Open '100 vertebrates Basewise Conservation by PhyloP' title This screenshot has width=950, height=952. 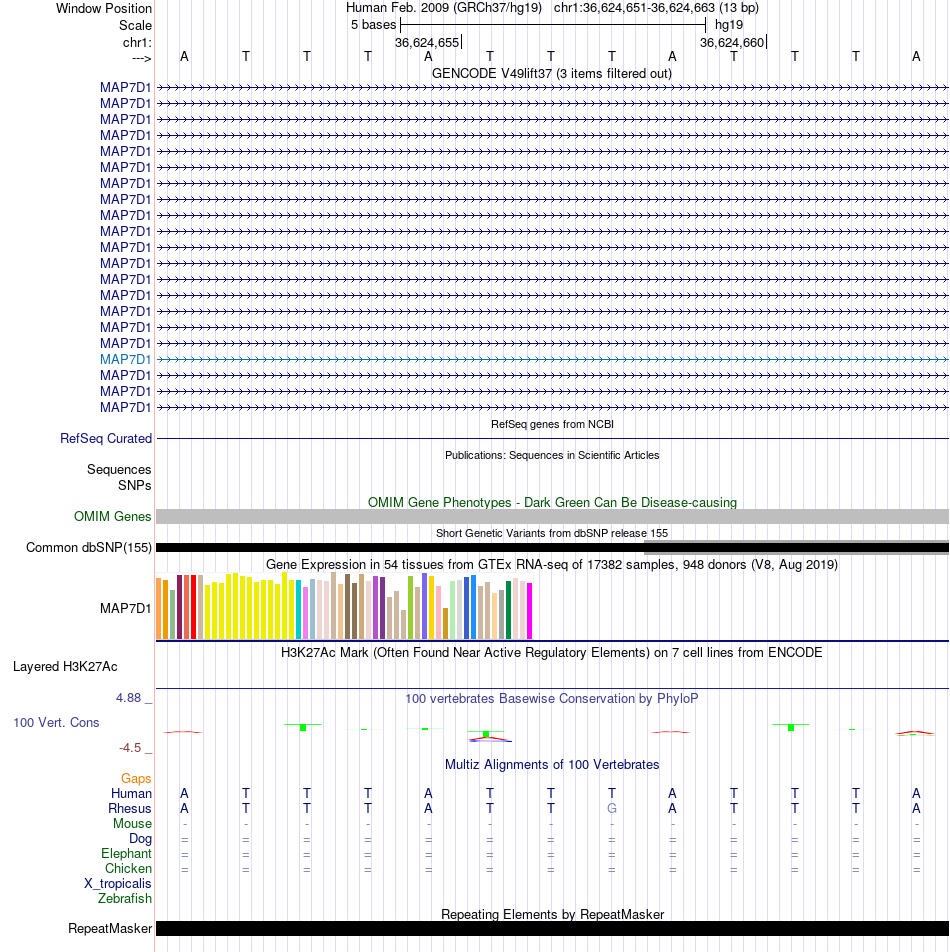(552, 698)
